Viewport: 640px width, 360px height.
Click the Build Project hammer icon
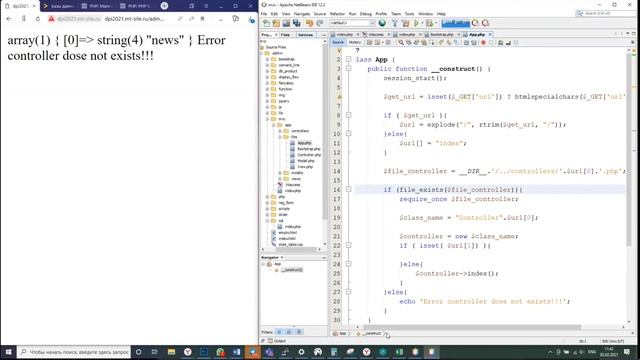pos(395,23)
